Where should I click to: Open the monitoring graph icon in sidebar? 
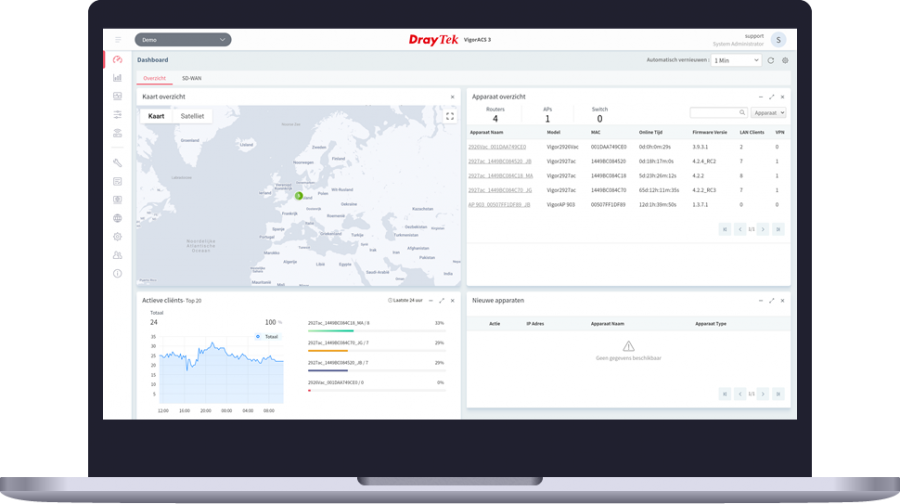click(118, 96)
